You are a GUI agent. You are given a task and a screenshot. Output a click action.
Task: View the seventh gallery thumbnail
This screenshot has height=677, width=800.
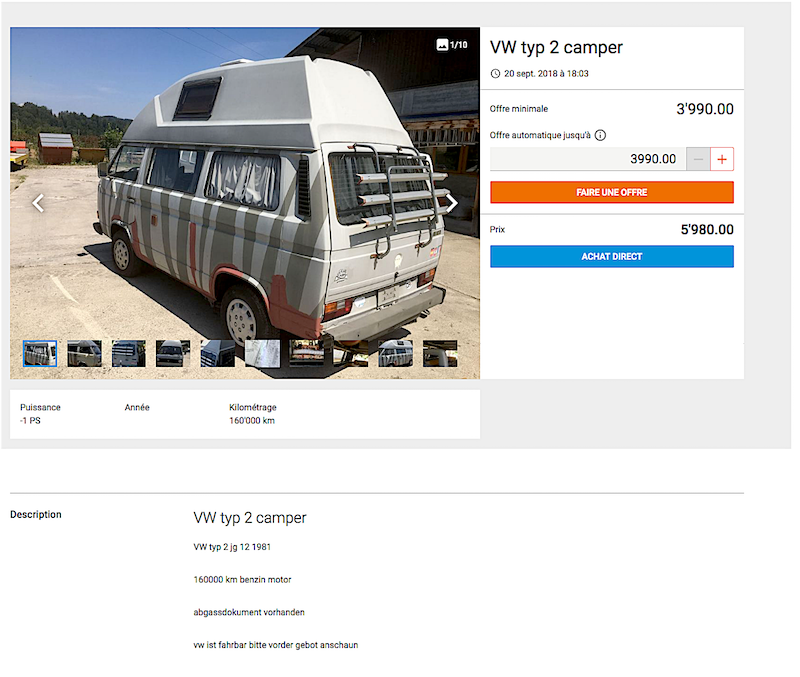point(307,354)
